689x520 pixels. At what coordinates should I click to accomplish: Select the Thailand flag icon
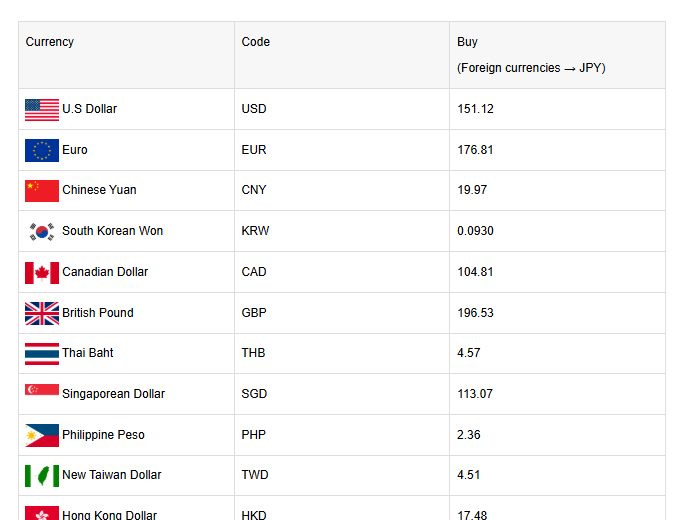click(x=42, y=353)
